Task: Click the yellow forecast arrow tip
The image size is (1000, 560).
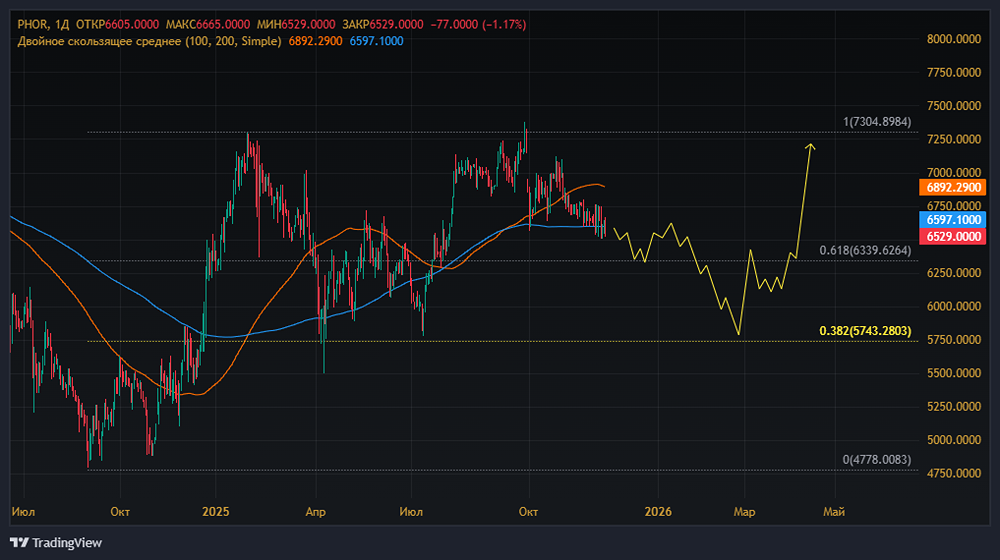Action: (810, 146)
